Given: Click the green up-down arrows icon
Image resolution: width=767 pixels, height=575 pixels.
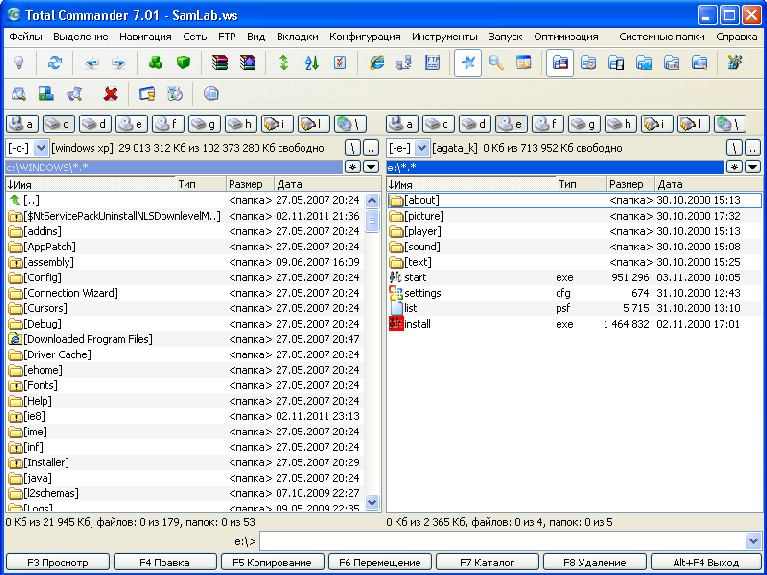Looking at the screenshot, I should pos(283,63).
